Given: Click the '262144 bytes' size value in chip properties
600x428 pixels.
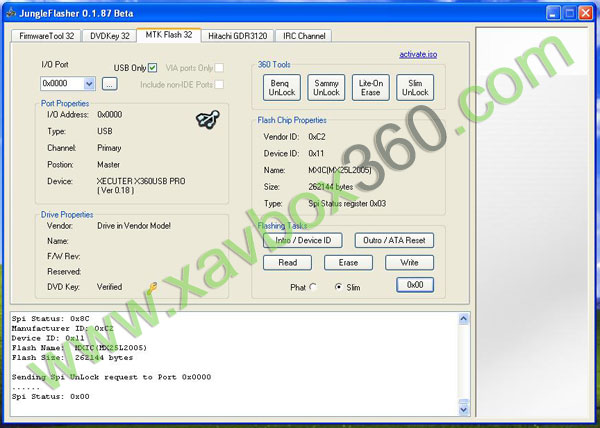Looking at the screenshot, I should (x=331, y=187).
